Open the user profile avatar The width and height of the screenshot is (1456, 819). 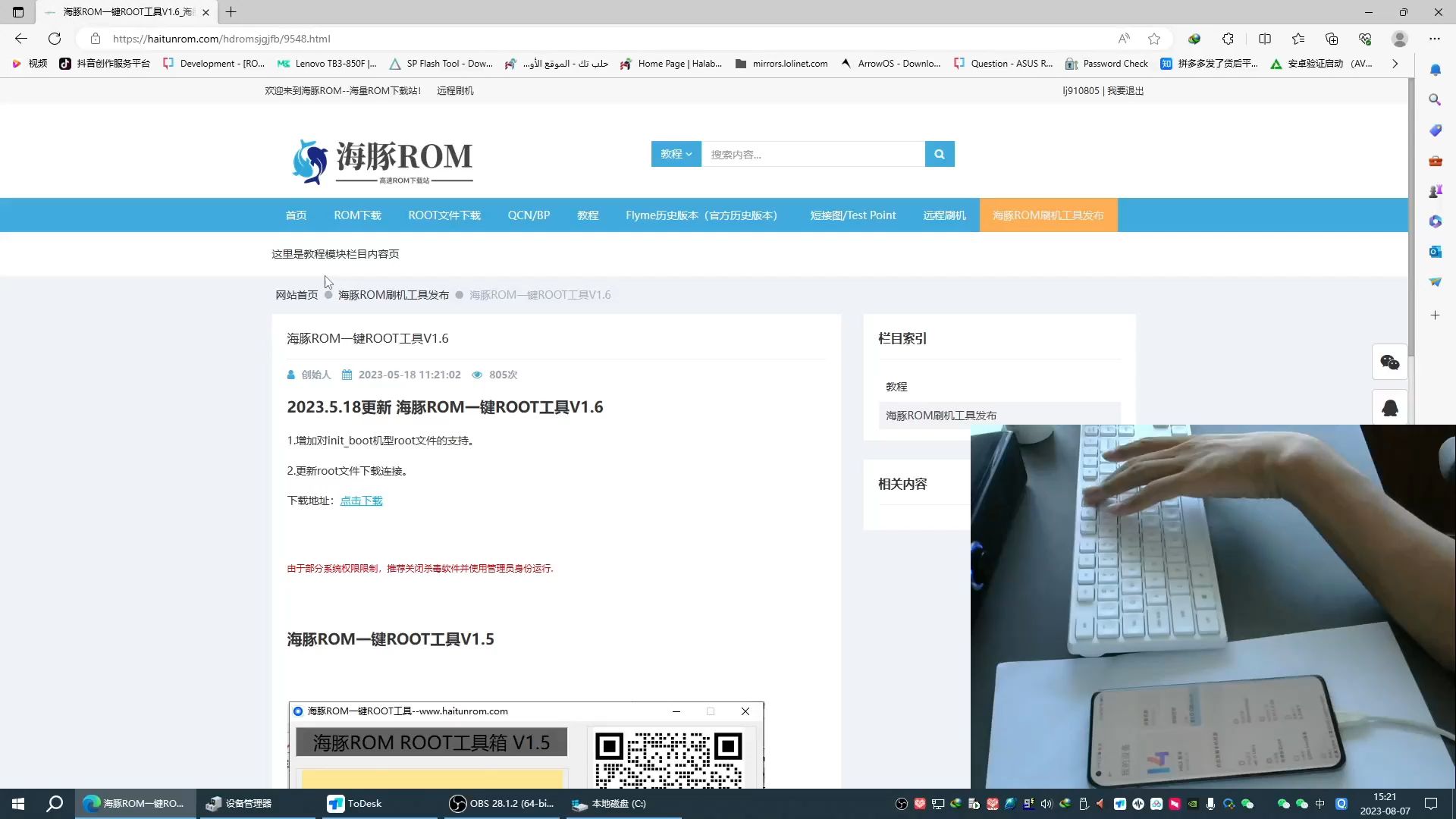[x=1400, y=39]
